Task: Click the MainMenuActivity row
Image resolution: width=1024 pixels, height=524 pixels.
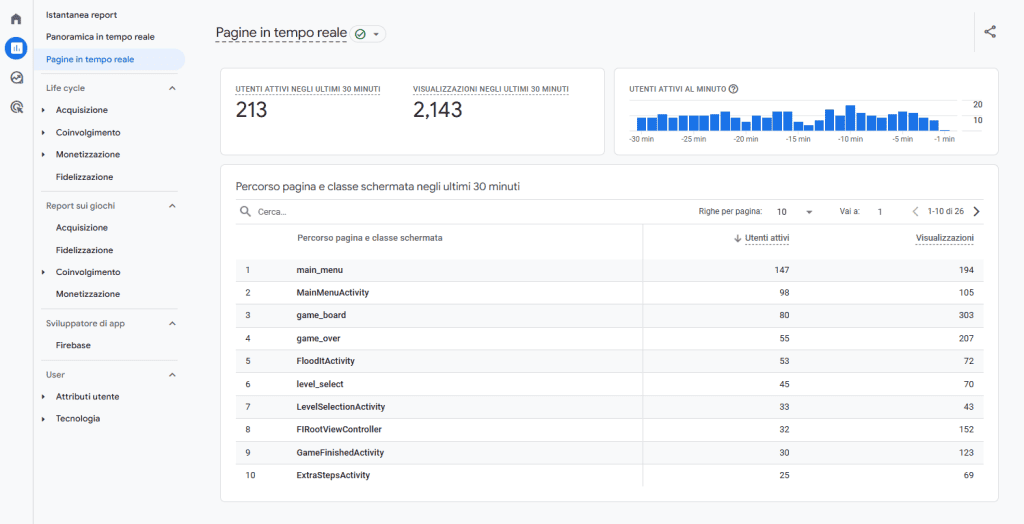Action: coord(609,293)
